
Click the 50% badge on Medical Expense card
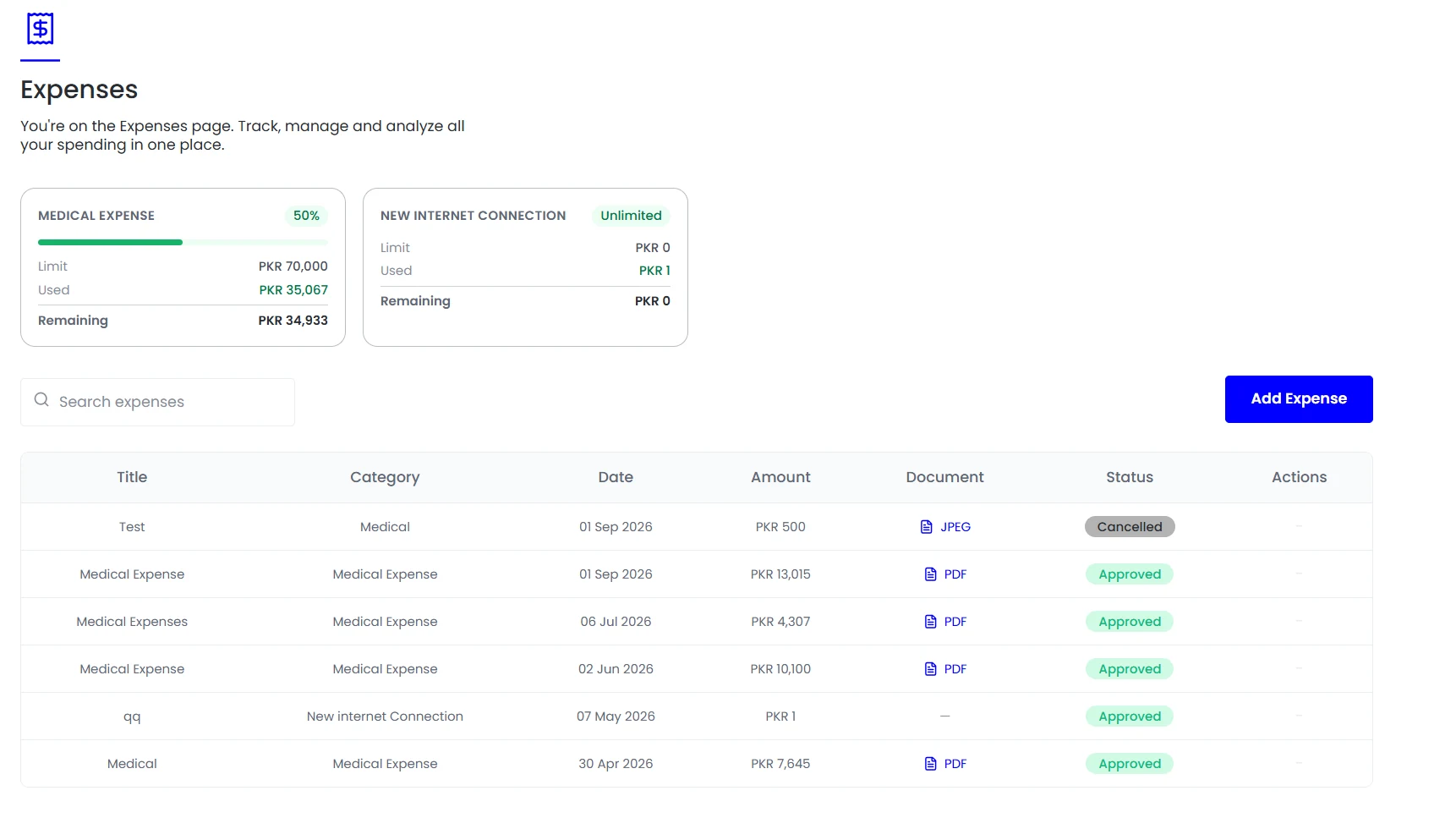(306, 216)
